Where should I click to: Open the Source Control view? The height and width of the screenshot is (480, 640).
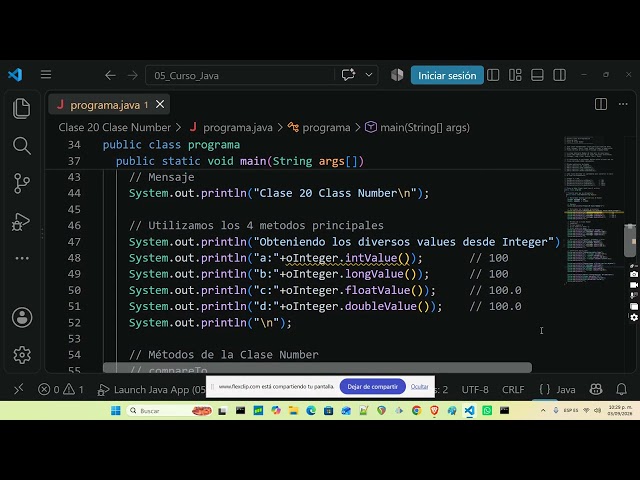tap(22, 184)
